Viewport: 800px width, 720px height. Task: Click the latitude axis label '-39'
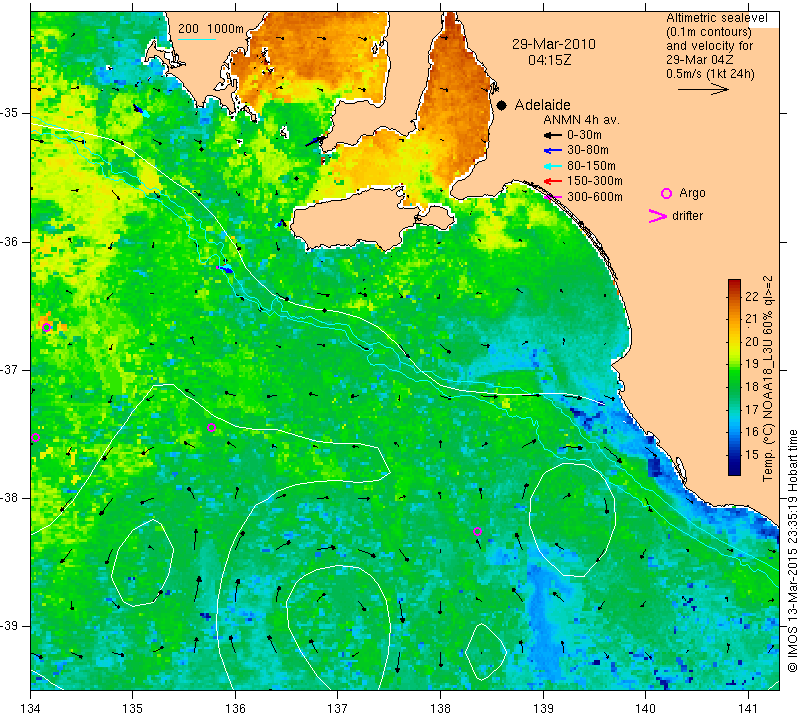pyautogui.click(x=10, y=626)
